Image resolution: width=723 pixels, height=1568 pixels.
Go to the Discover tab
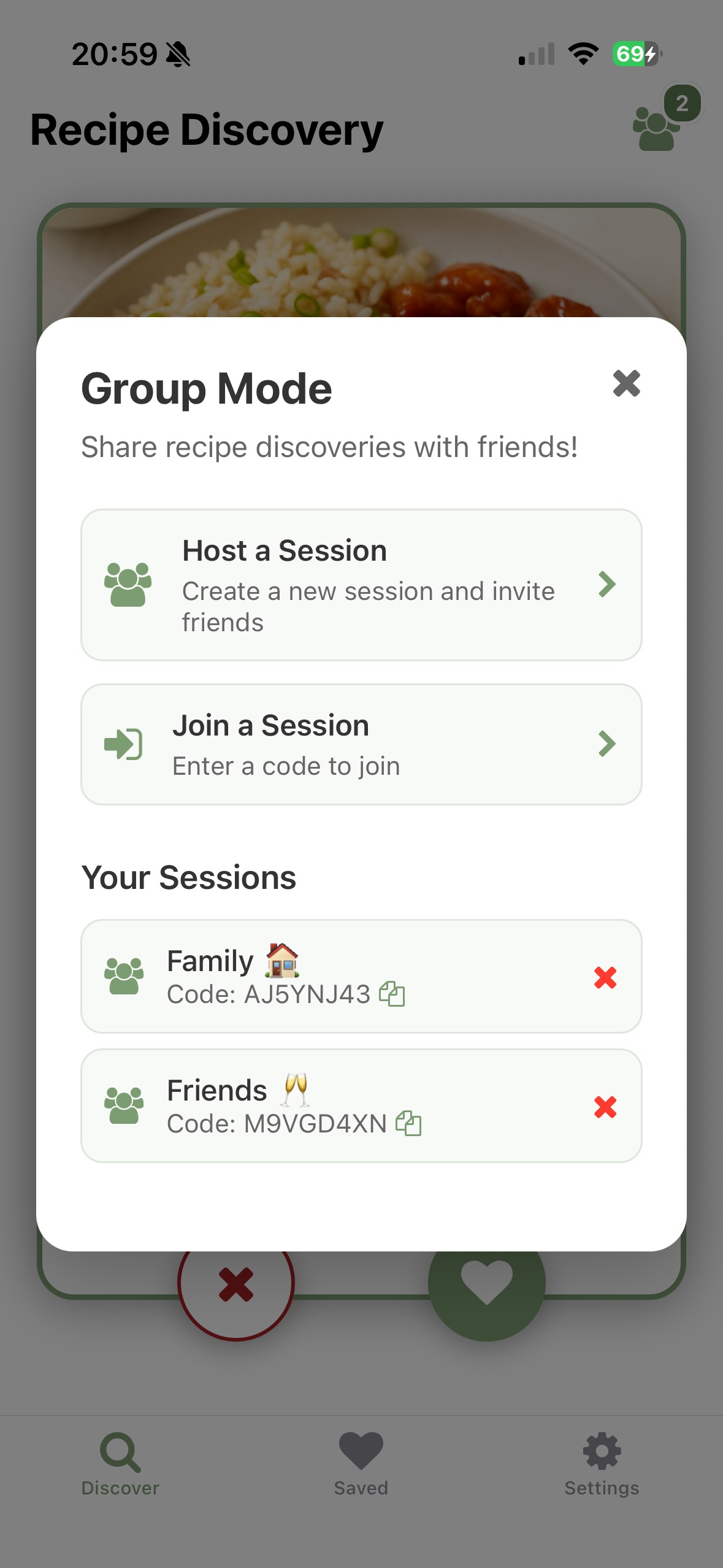click(x=120, y=1463)
